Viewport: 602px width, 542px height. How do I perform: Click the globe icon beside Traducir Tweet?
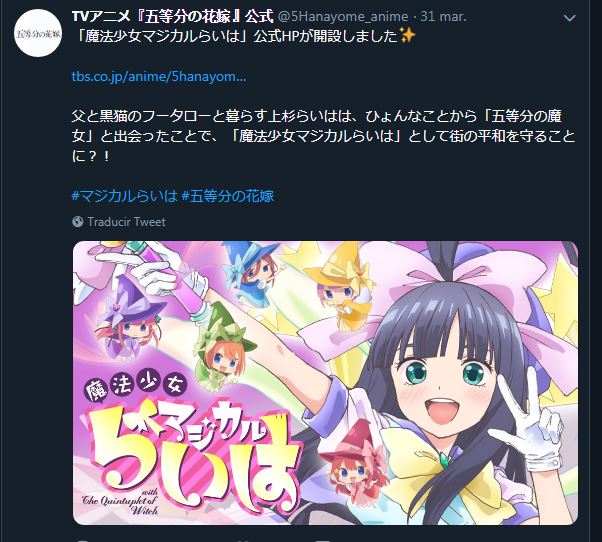click(78, 222)
